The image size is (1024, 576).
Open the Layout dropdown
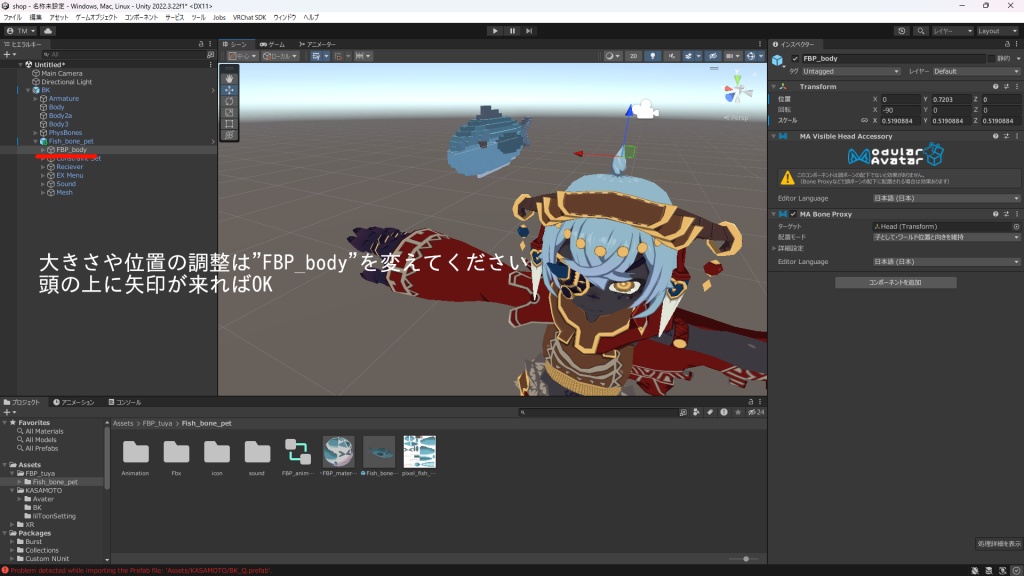[997, 31]
